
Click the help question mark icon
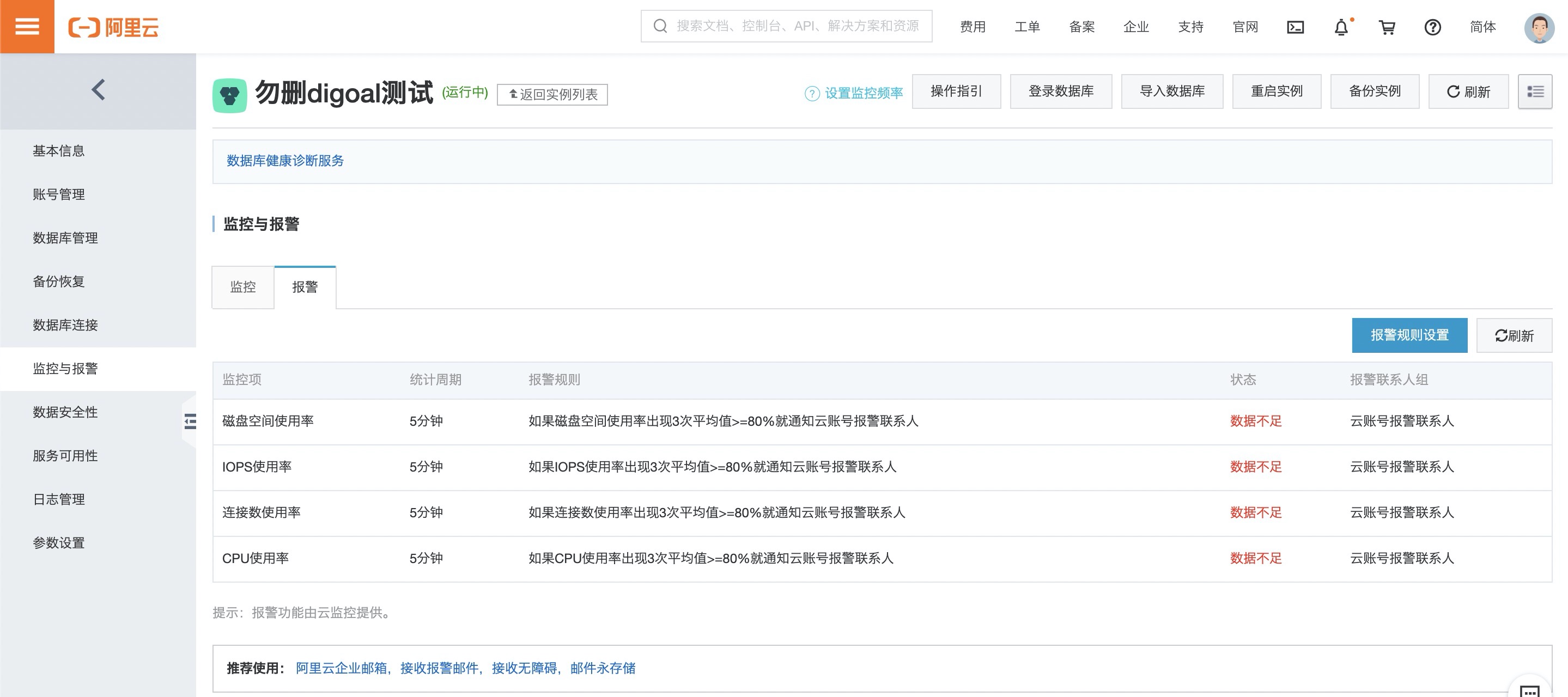(x=1432, y=27)
